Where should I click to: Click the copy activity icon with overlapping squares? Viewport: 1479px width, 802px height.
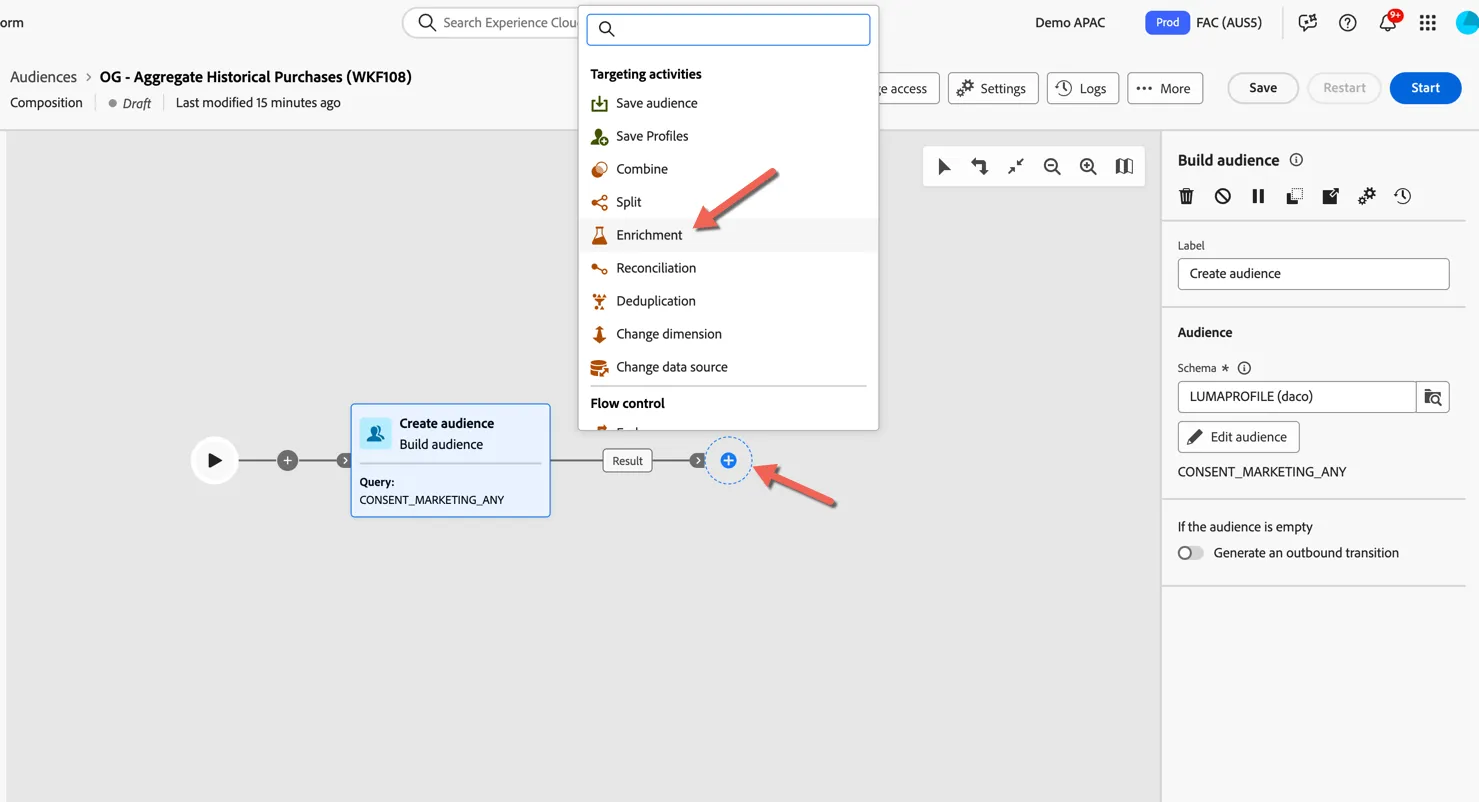coord(1294,196)
